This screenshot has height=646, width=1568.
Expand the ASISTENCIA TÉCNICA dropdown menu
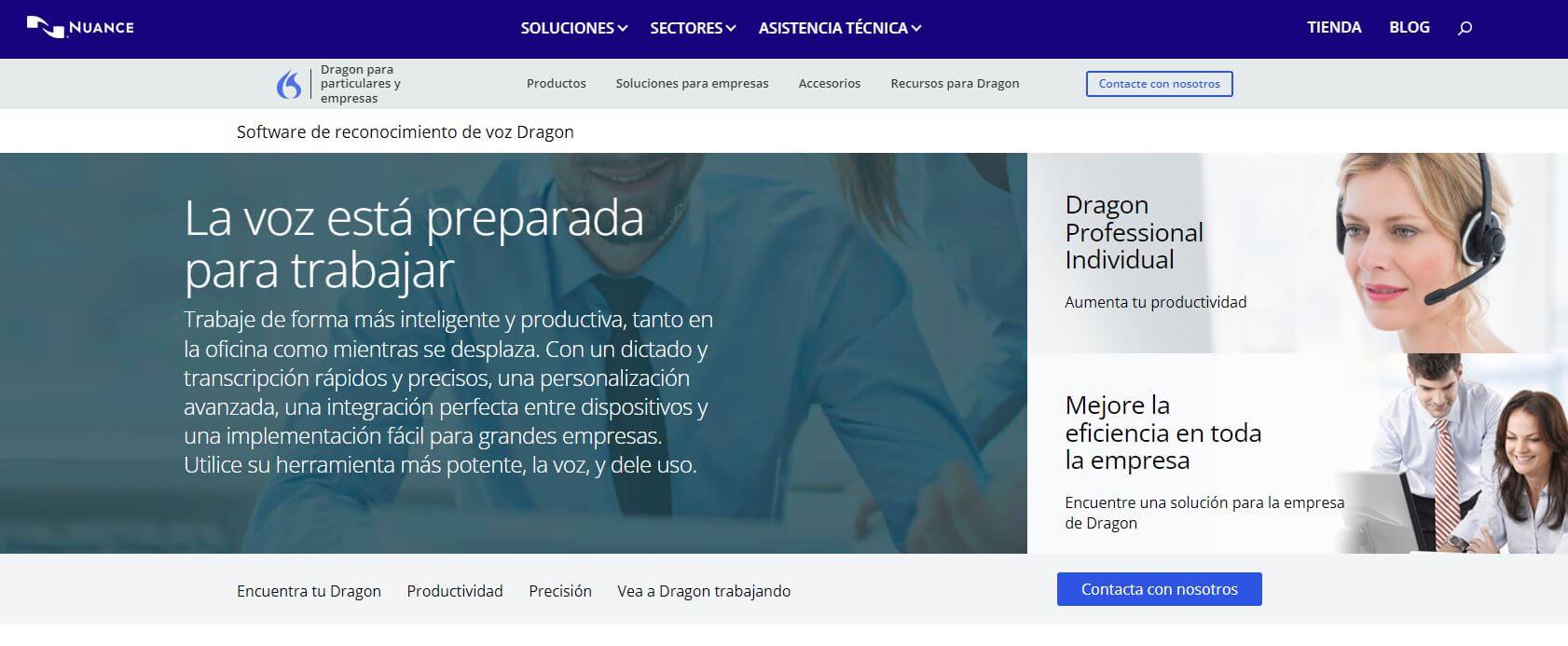[x=840, y=28]
